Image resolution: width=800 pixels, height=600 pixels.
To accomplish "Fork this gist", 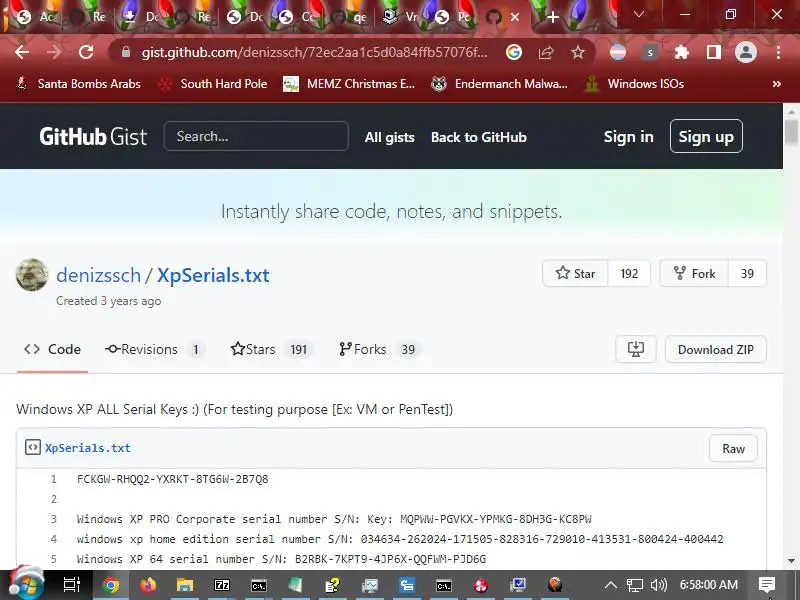I will tap(694, 273).
